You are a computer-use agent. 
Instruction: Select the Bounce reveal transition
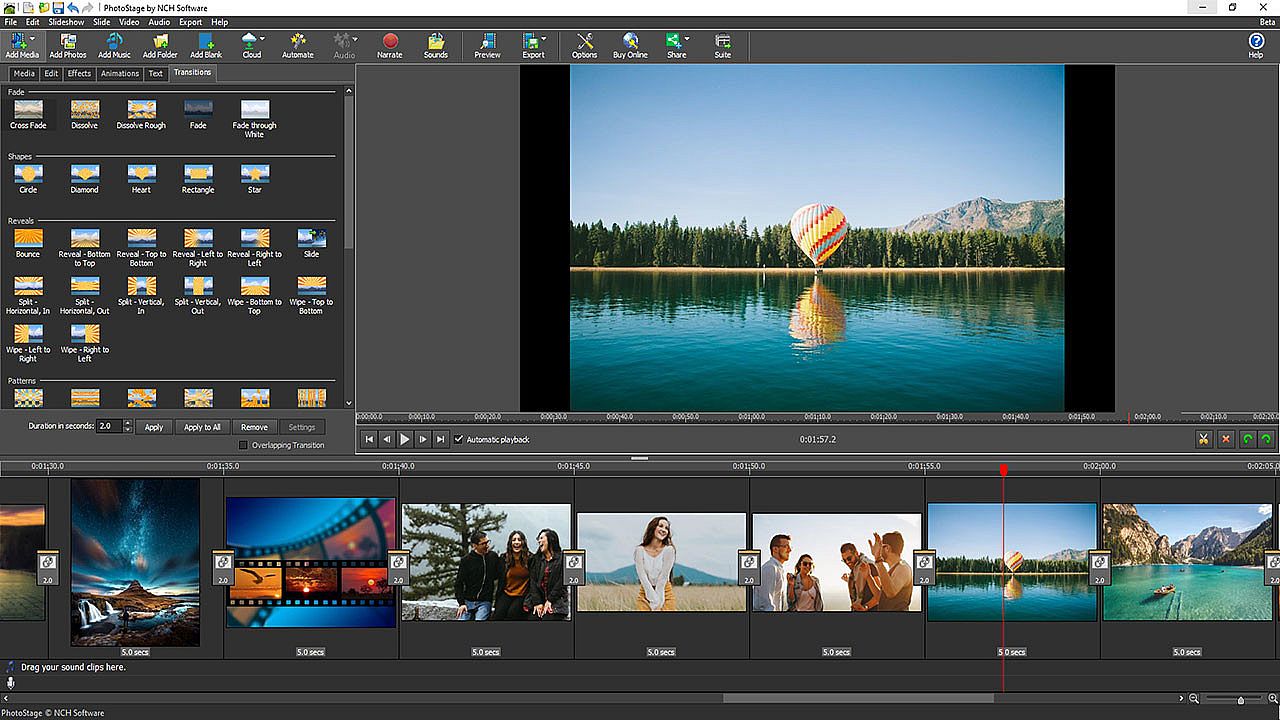[x=28, y=238]
